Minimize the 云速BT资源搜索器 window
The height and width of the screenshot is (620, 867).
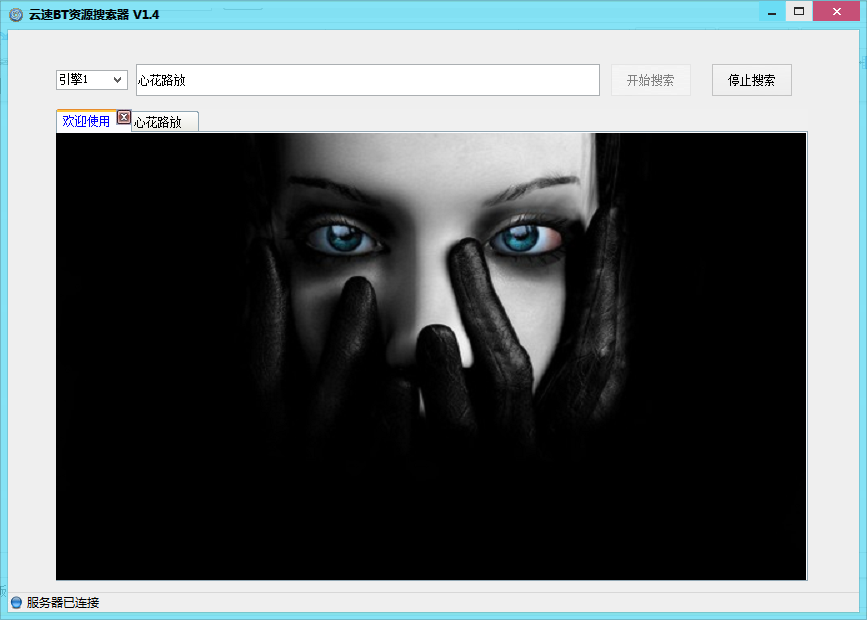(772, 12)
